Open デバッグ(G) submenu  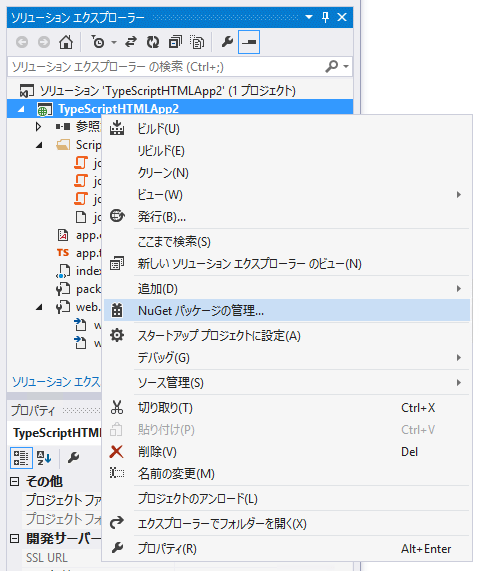pyautogui.click(x=287, y=358)
